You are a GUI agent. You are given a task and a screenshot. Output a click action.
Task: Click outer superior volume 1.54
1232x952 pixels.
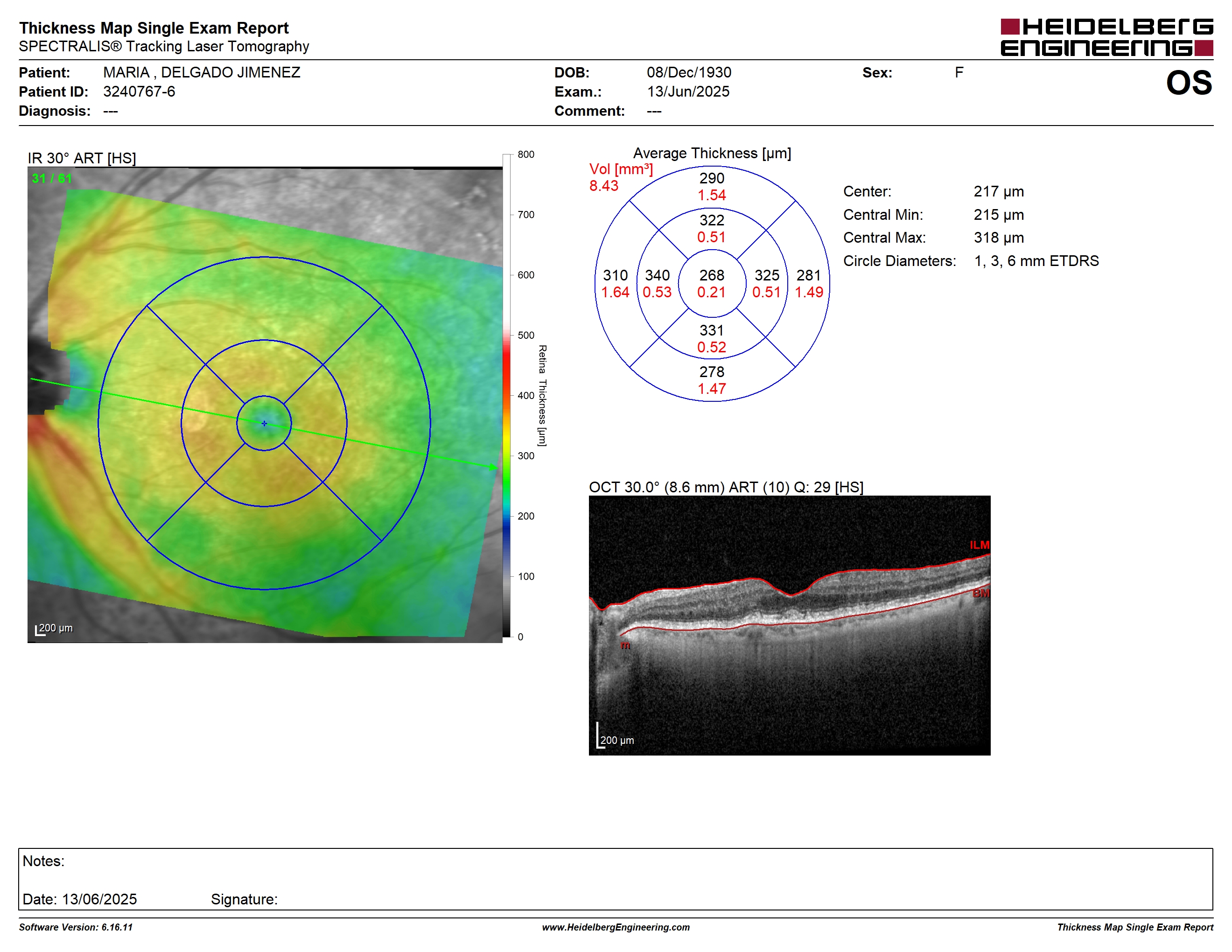click(712, 195)
